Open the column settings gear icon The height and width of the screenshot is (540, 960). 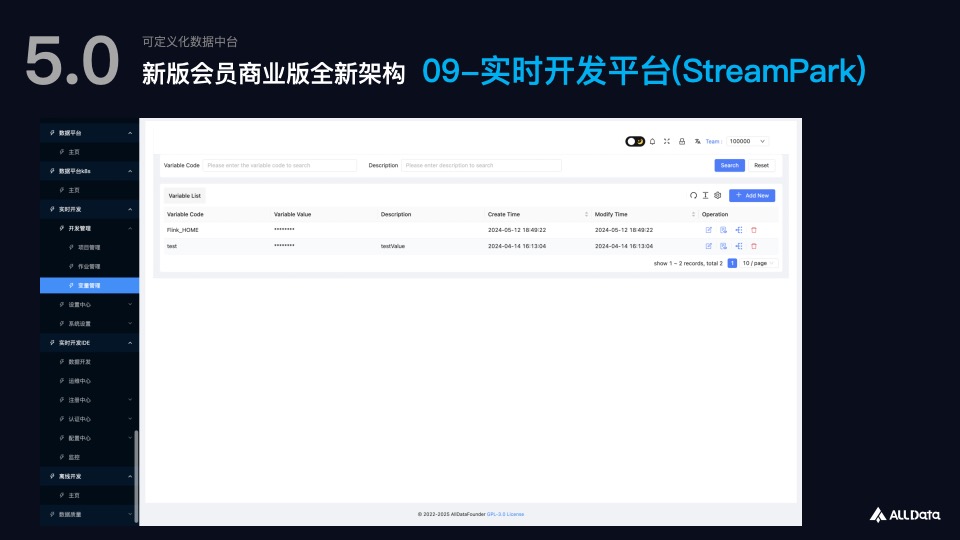pos(718,195)
